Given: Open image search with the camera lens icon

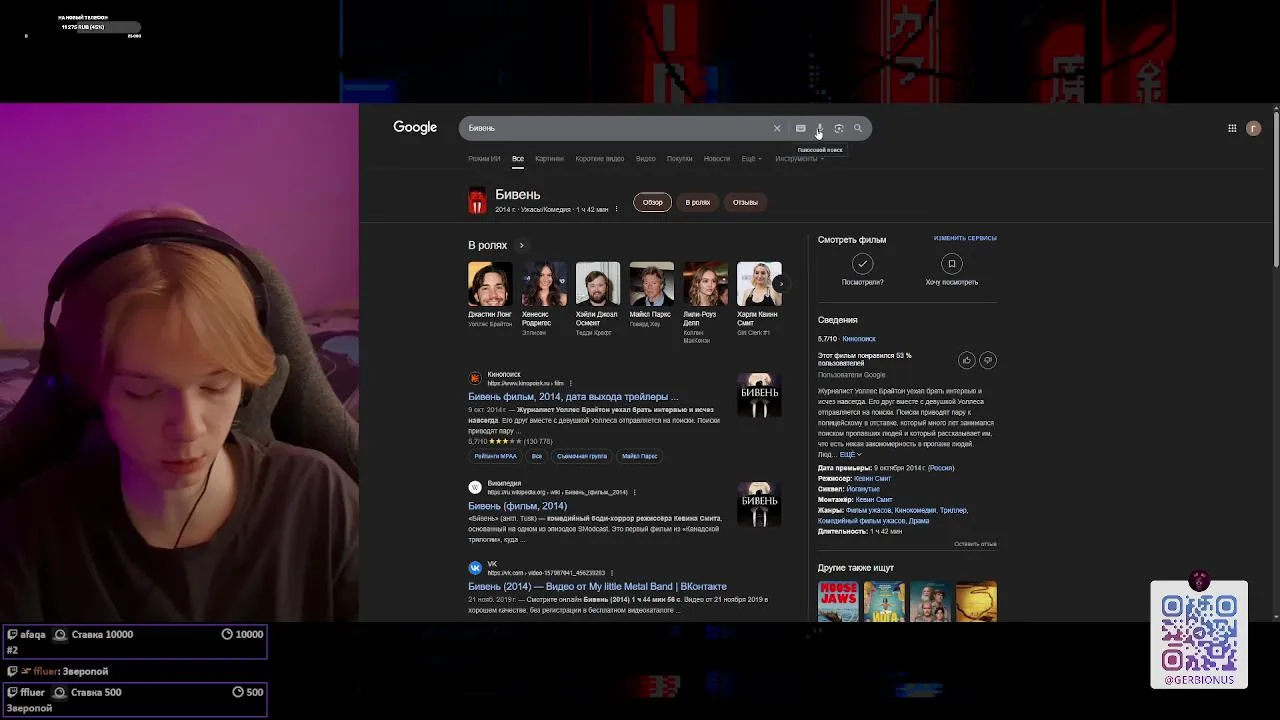Looking at the screenshot, I should coord(839,128).
